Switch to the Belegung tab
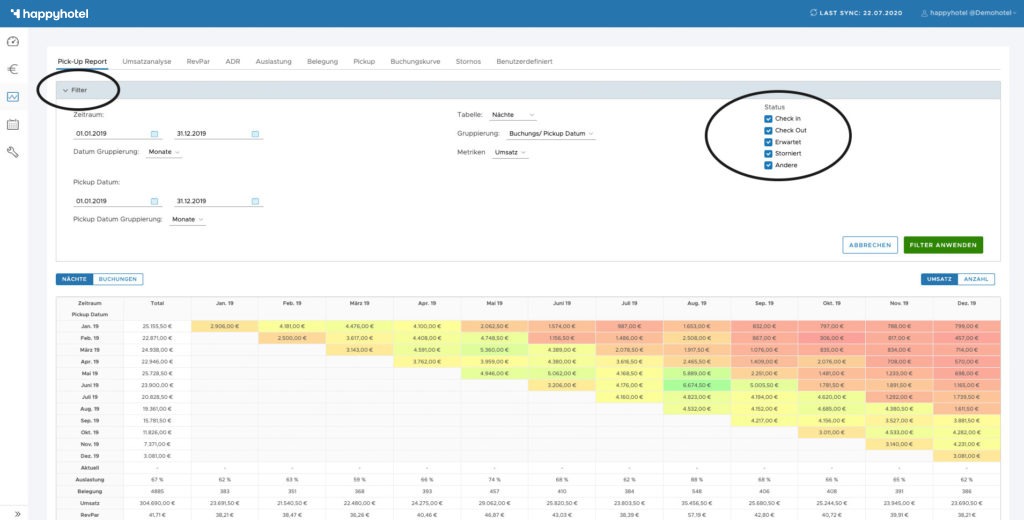The width and height of the screenshot is (1024, 520). click(x=323, y=61)
